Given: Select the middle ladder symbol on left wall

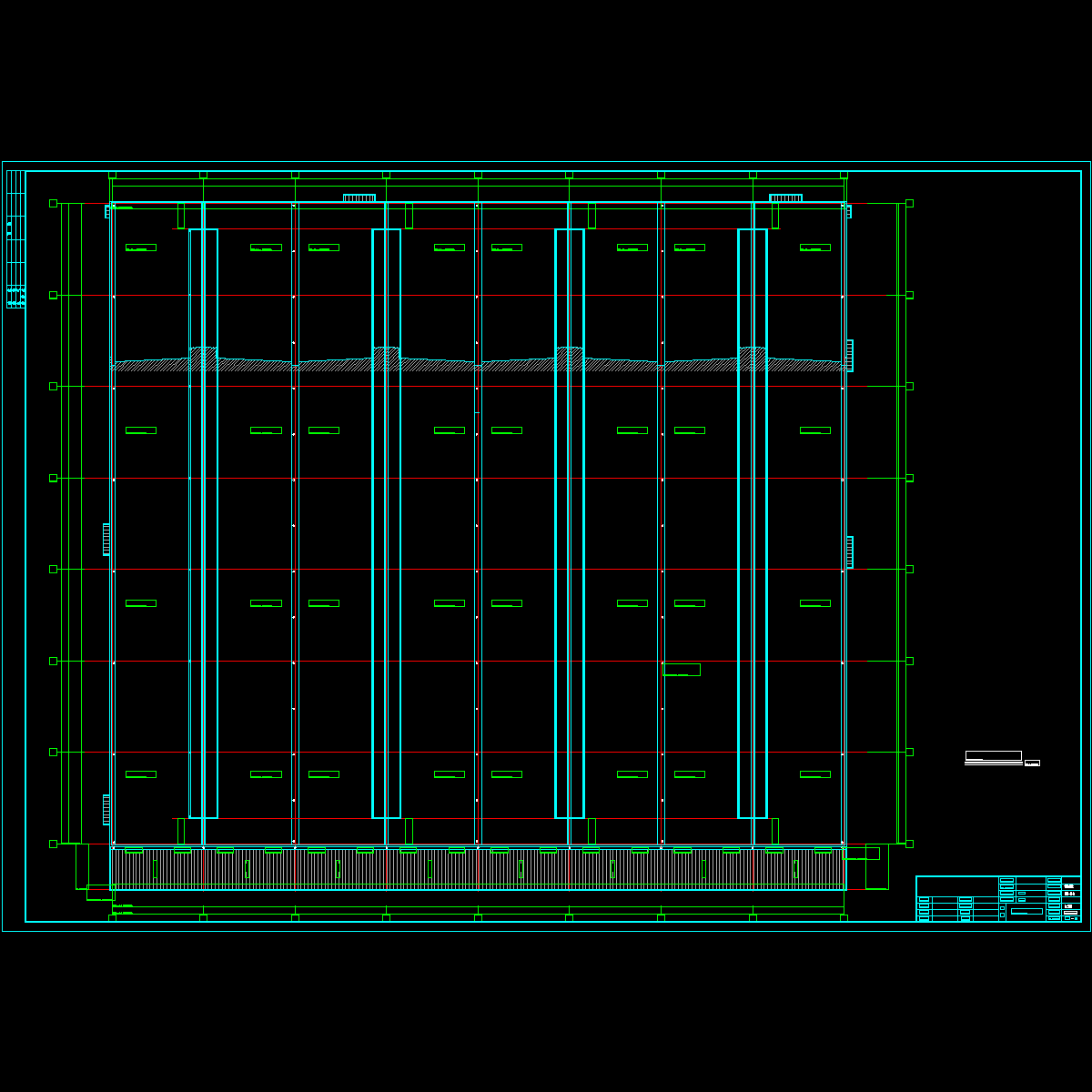Looking at the screenshot, I should 106,540.
